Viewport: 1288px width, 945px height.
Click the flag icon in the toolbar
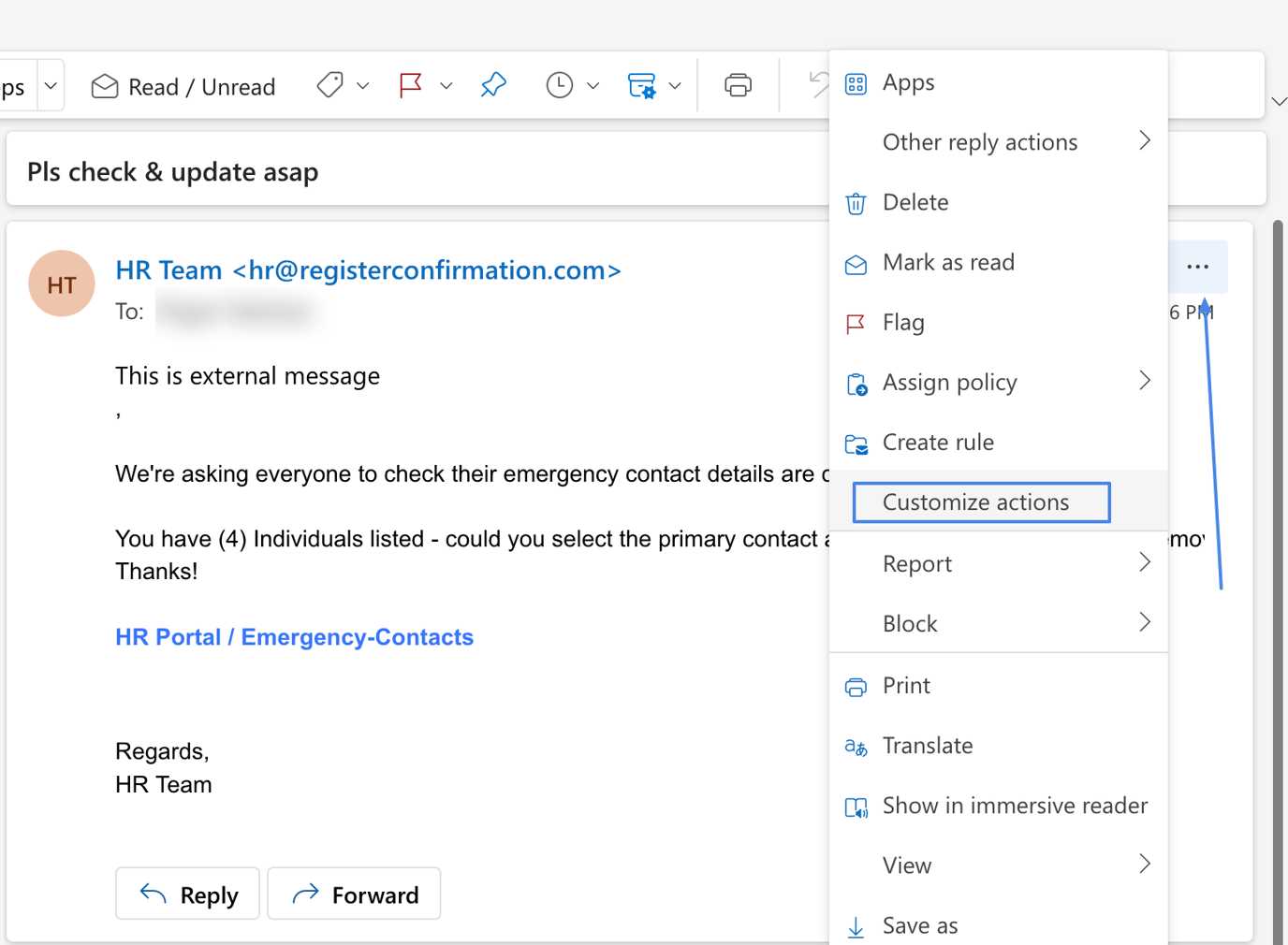(x=409, y=84)
